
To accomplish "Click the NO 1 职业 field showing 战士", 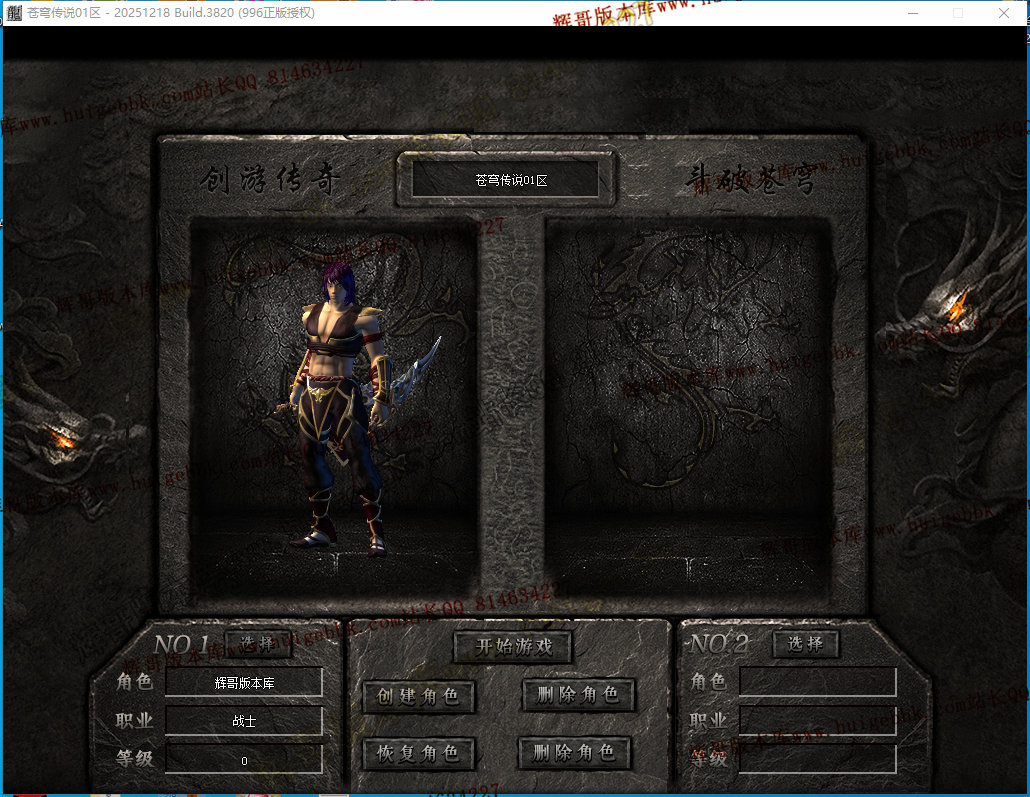I will [244, 721].
